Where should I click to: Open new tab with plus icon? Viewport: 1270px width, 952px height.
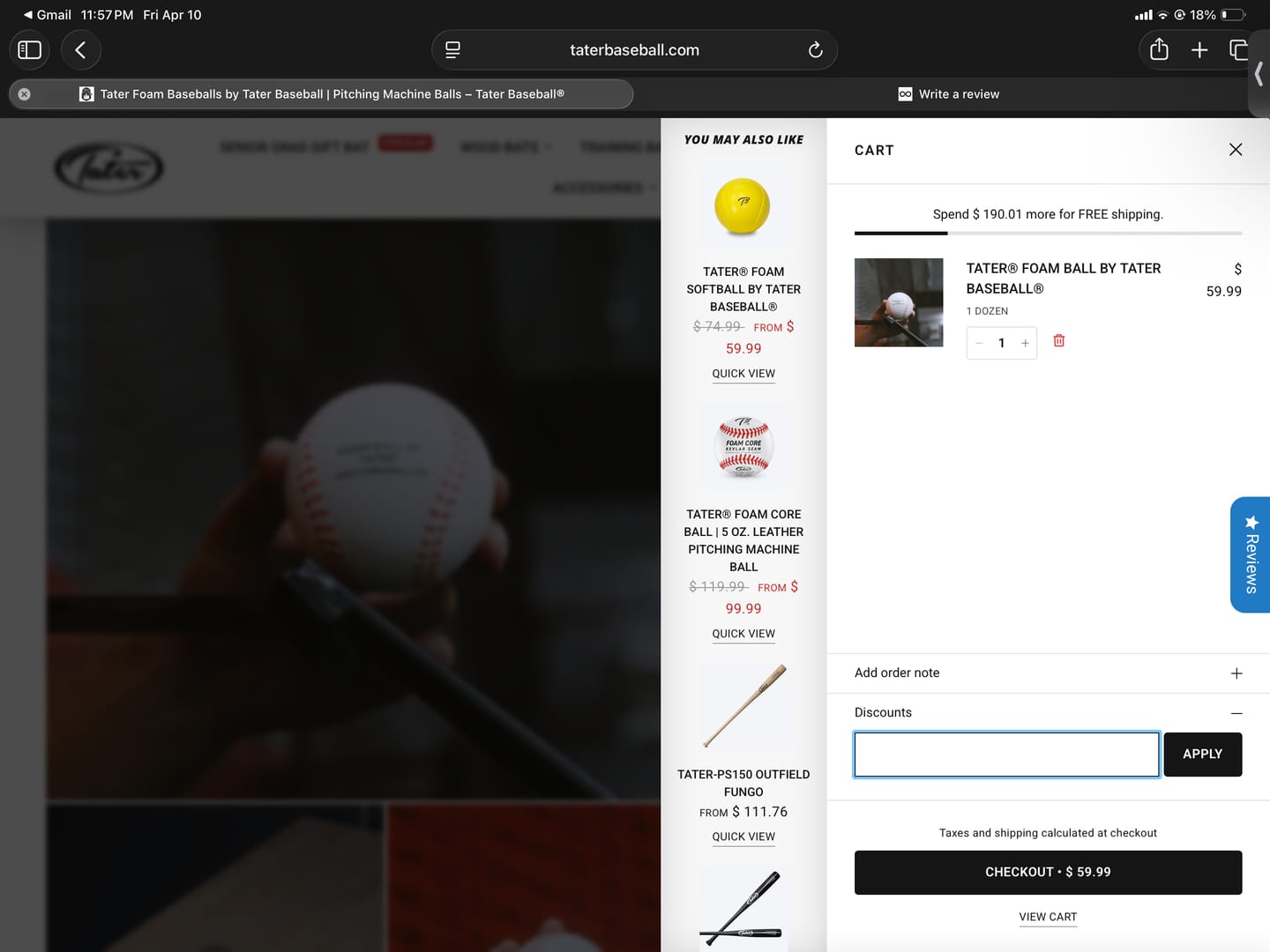pyautogui.click(x=1199, y=49)
